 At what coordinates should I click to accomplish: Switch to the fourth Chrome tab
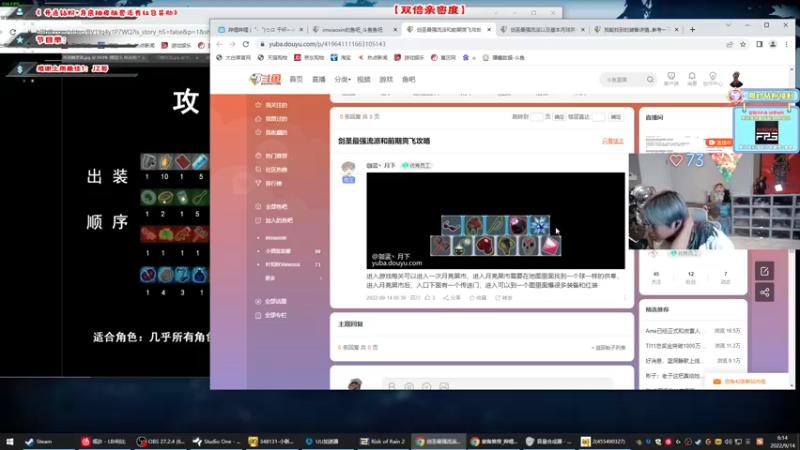point(541,30)
